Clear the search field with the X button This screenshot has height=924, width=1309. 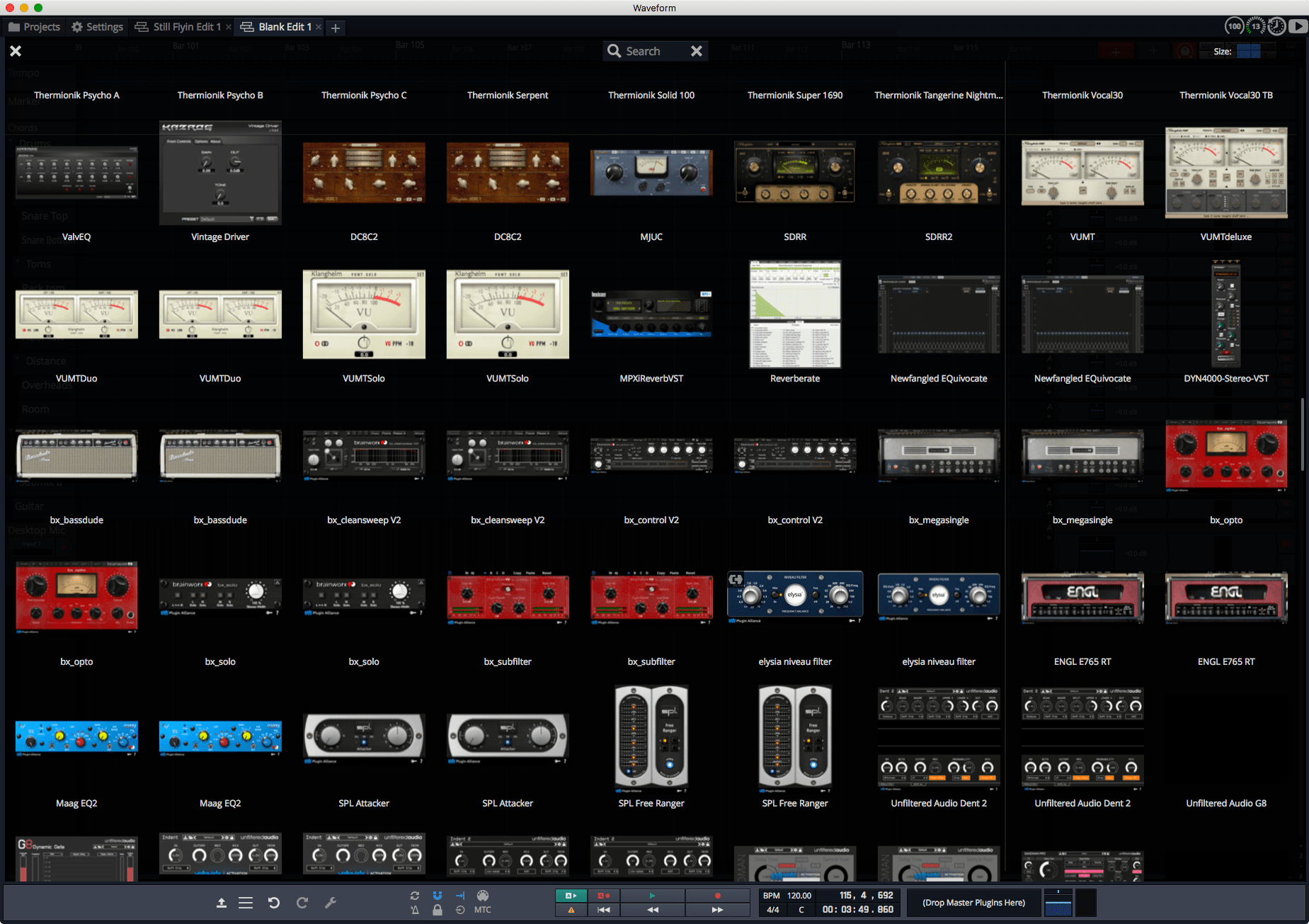tap(697, 50)
